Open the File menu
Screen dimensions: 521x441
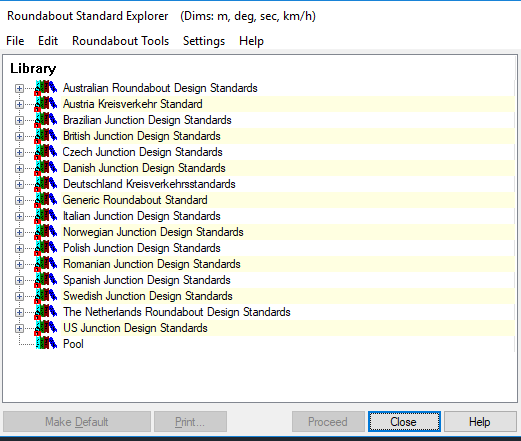coord(15,41)
